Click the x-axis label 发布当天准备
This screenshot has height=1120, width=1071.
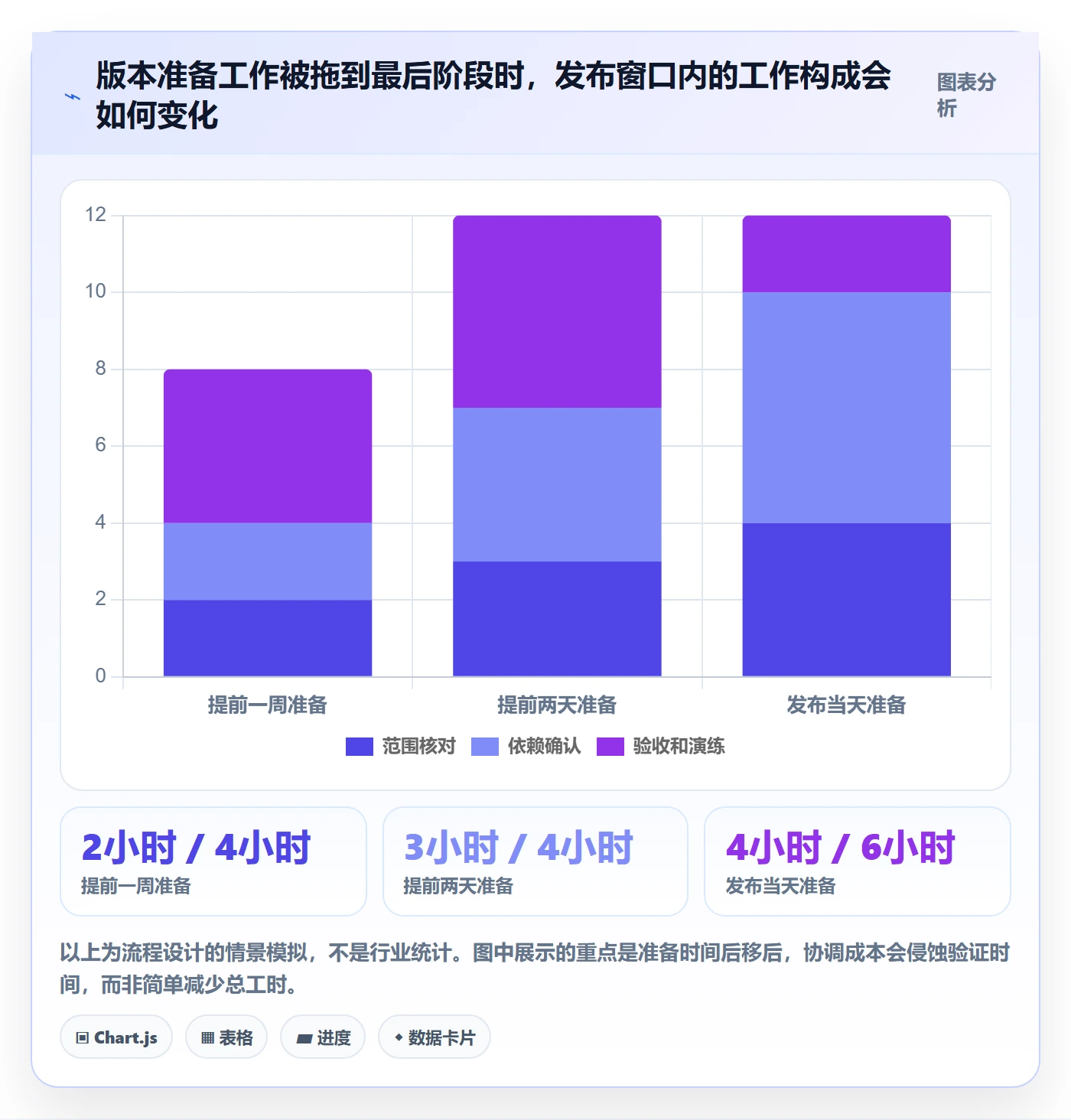coord(847,705)
